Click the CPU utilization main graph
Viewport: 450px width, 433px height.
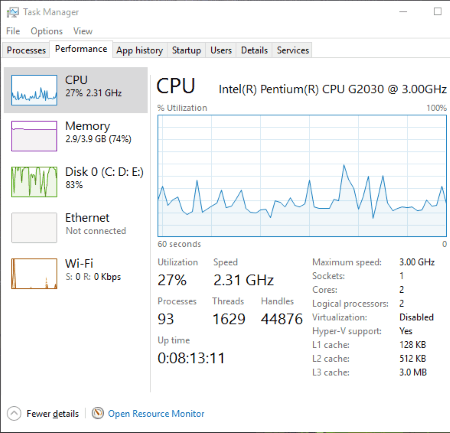[302, 176]
